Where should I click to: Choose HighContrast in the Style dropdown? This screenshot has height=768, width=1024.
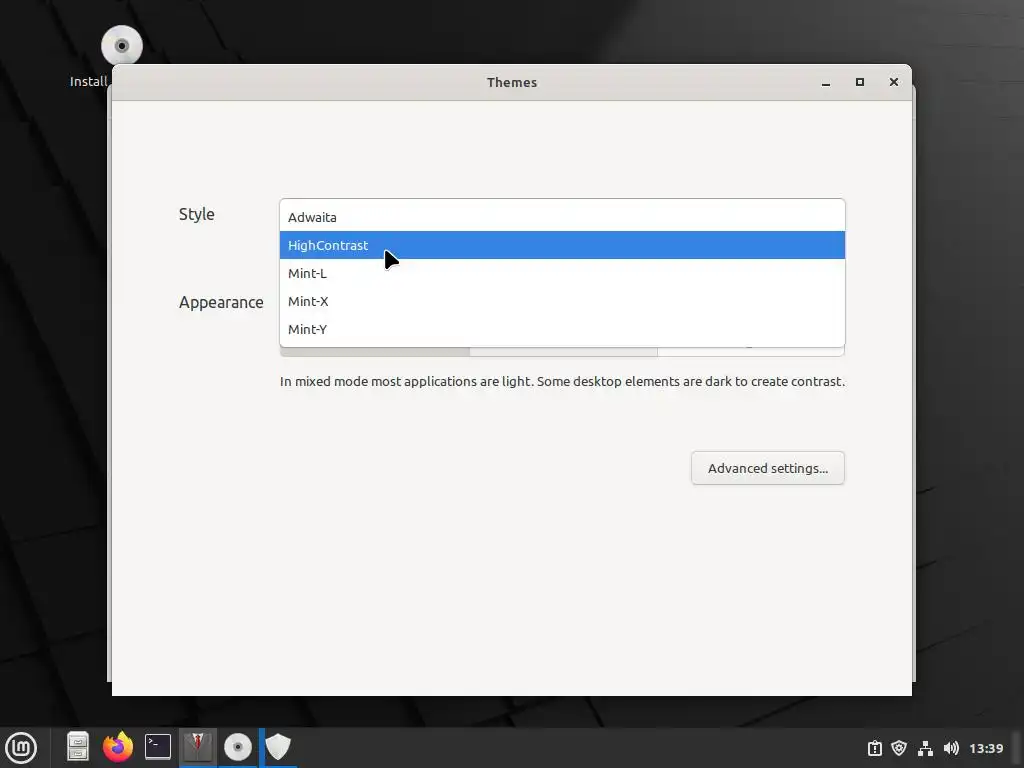[x=562, y=245]
